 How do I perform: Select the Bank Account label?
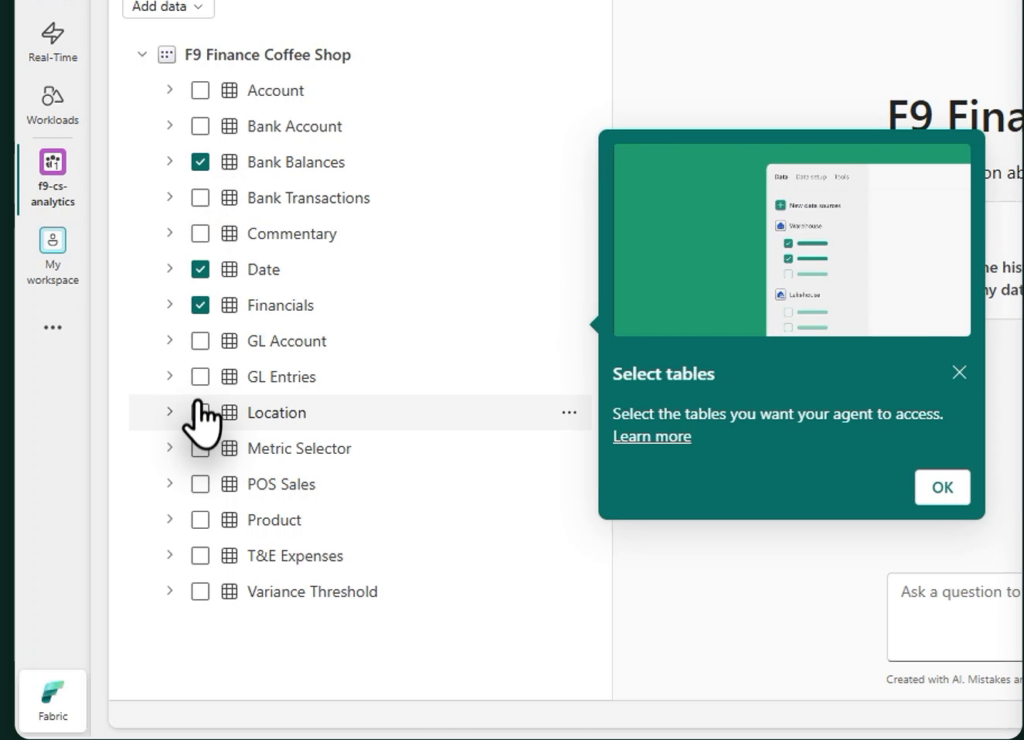coord(295,126)
